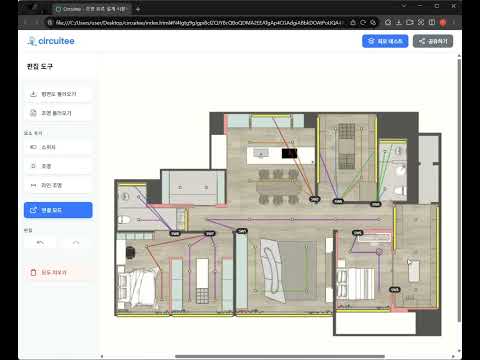Toggle the blue 연결 모드 (connect mode) button

(58, 210)
